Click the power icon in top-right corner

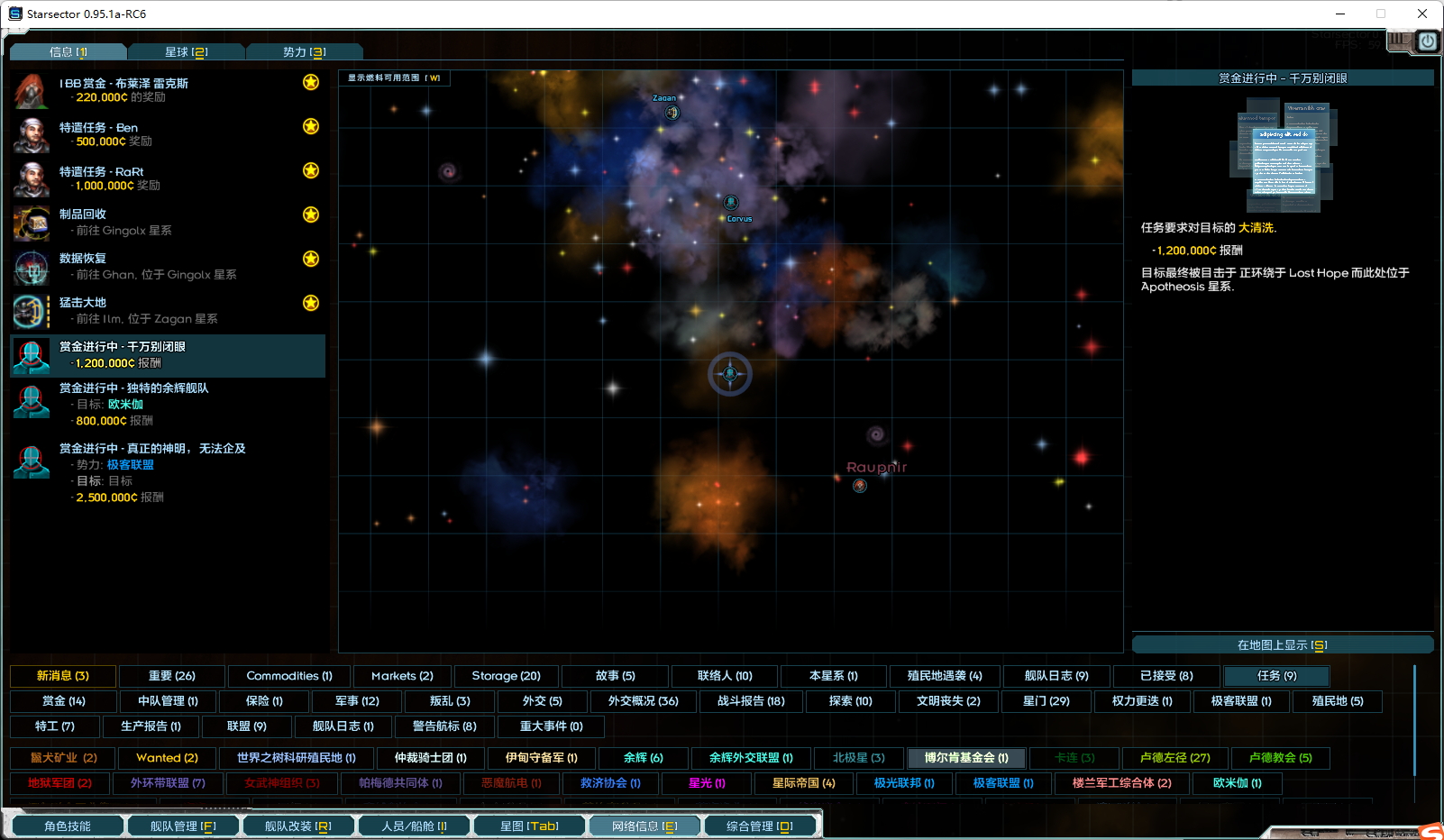pos(1428,41)
